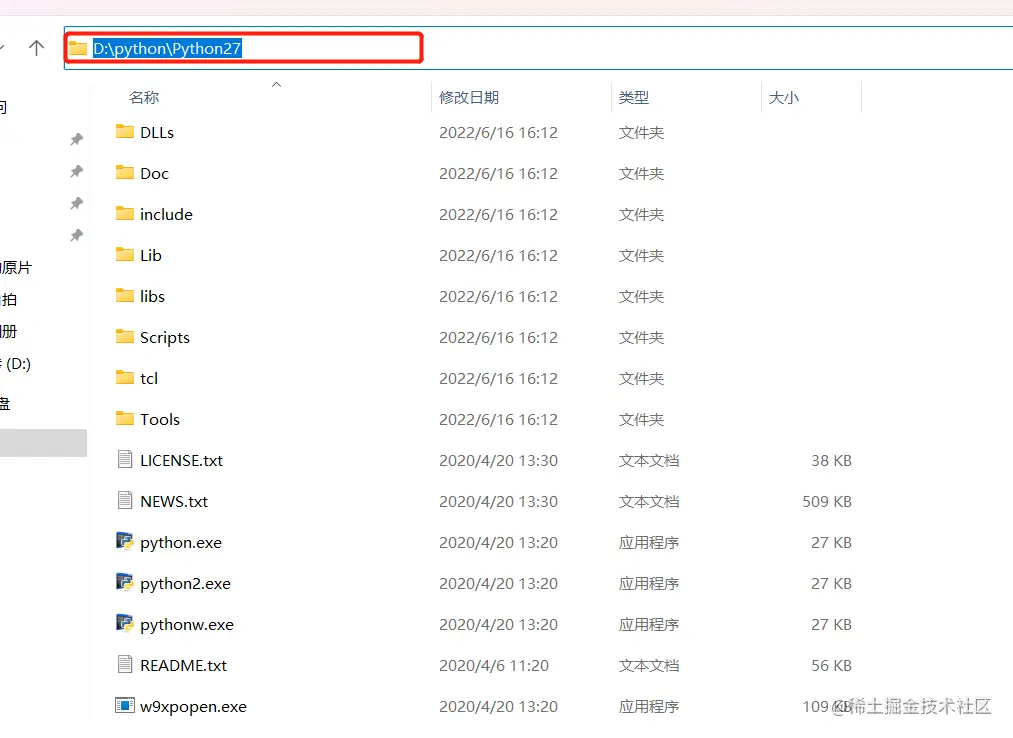Click the Doc folder name

click(154, 174)
